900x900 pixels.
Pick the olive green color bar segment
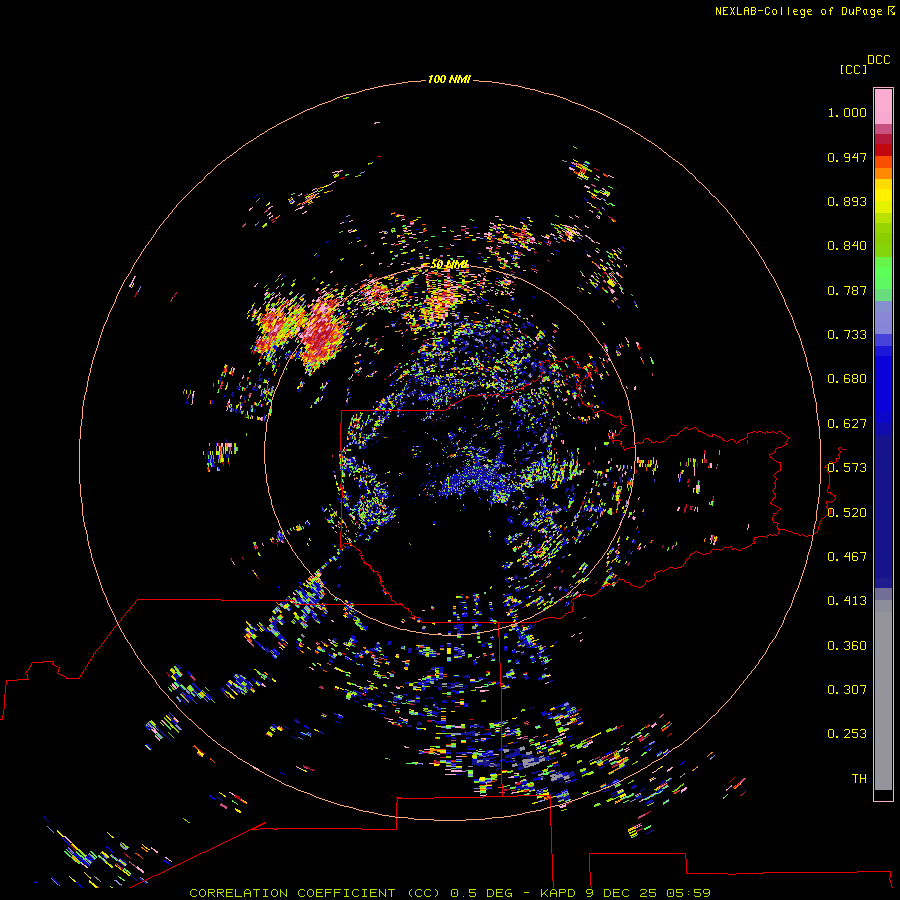883,239
